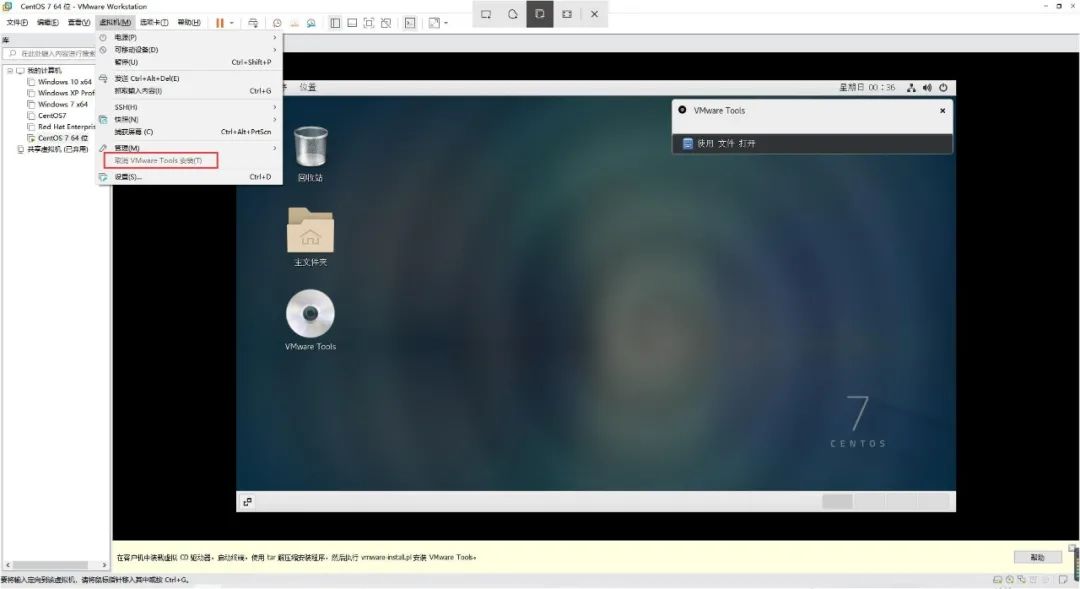Image resolution: width=1080 pixels, height=589 pixels.
Task: Click the first device icon in the VMware status bar
Action: (x=997, y=580)
